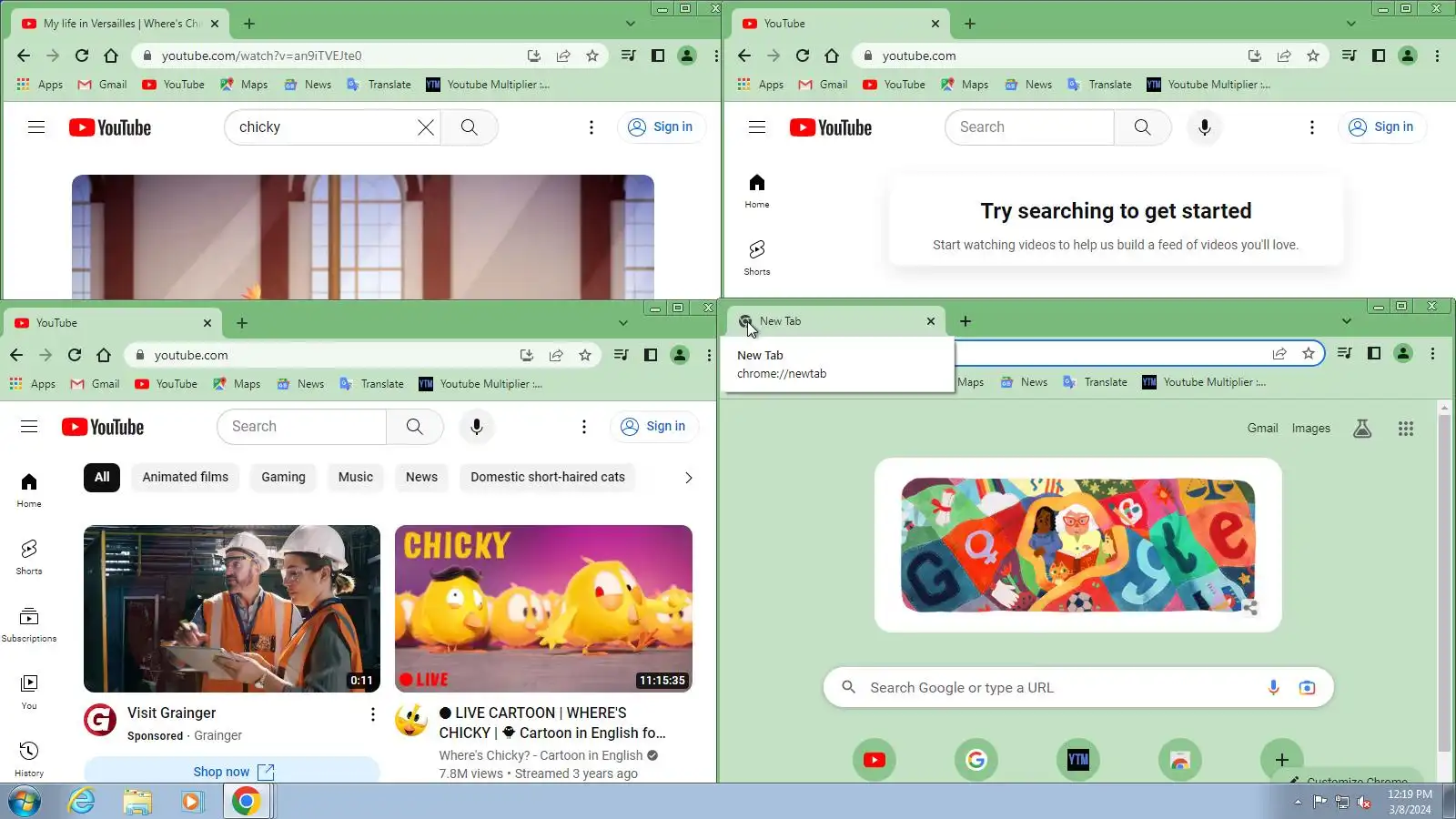The width and height of the screenshot is (1456, 819).
Task: Open YouTube guide menu in the Versailles video window
Action: pos(36,127)
